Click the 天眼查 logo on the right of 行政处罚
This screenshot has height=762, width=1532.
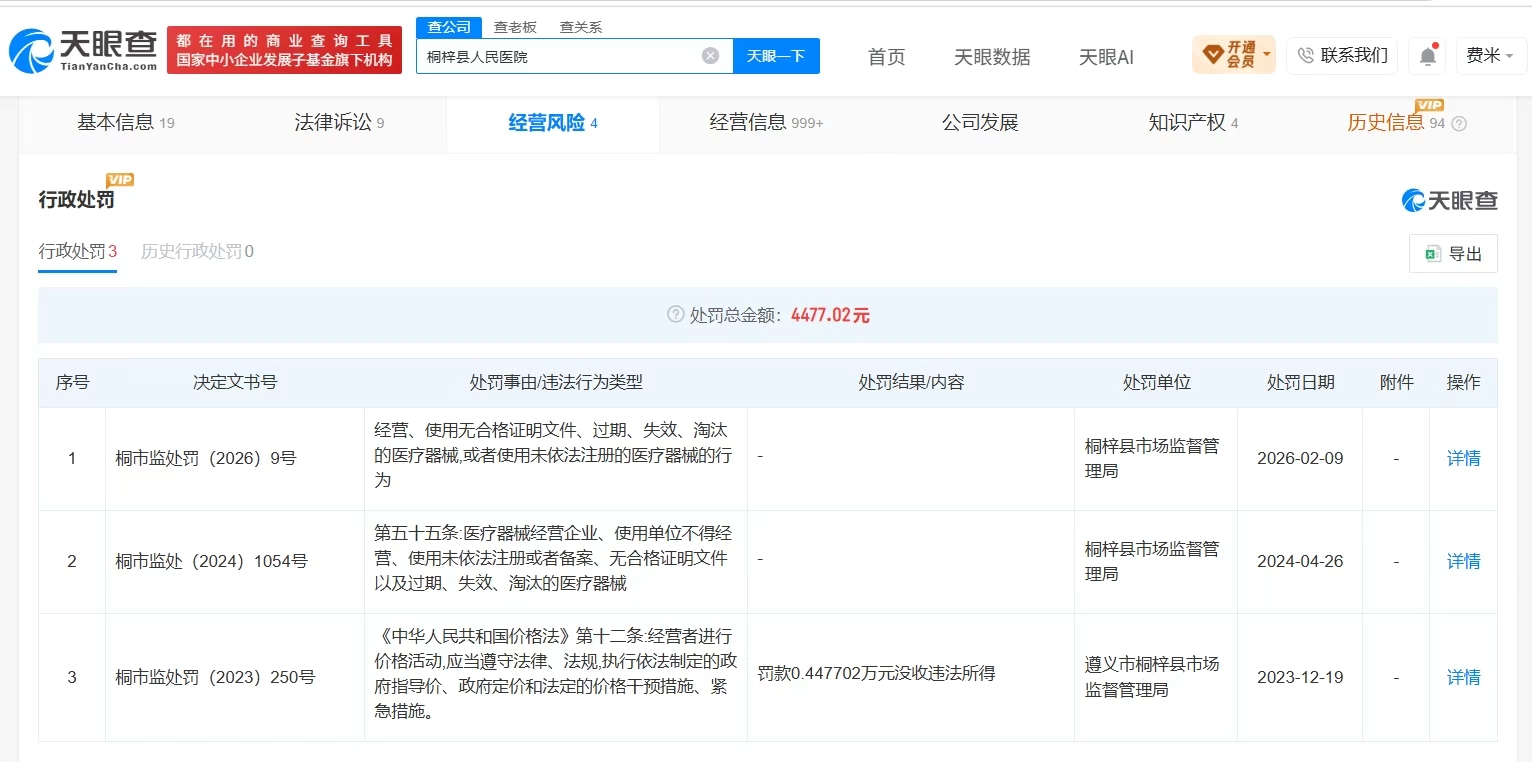[1449, 200]
